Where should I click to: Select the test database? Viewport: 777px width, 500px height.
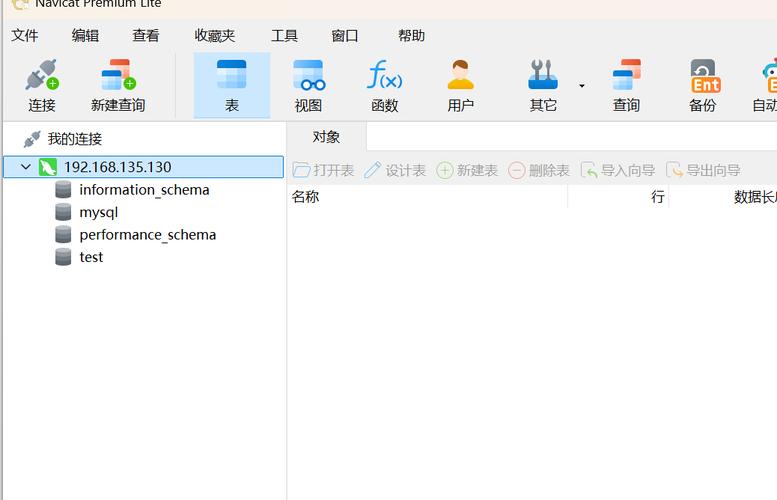[91, 257]
